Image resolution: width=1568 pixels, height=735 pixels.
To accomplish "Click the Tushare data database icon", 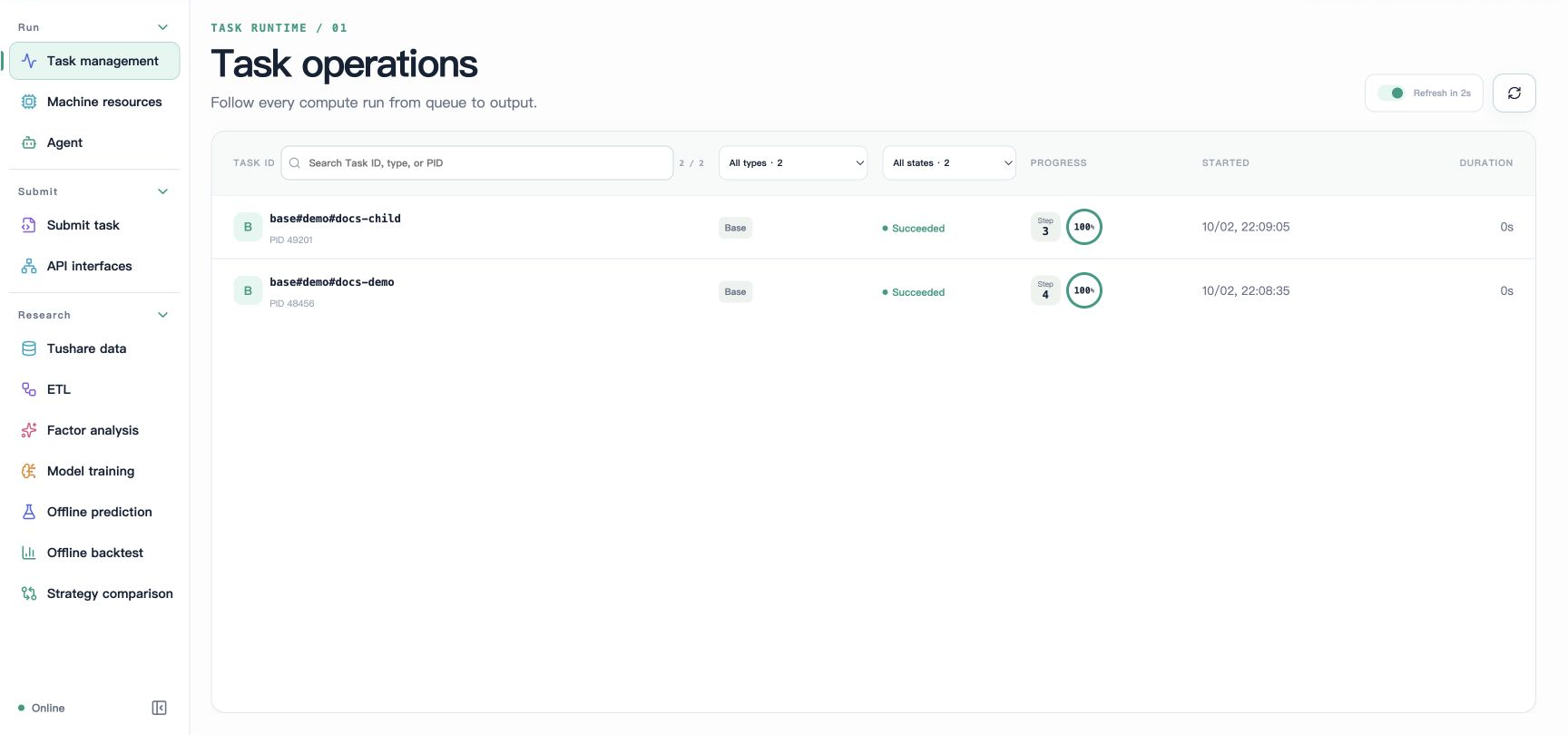I will pos(29,348).
